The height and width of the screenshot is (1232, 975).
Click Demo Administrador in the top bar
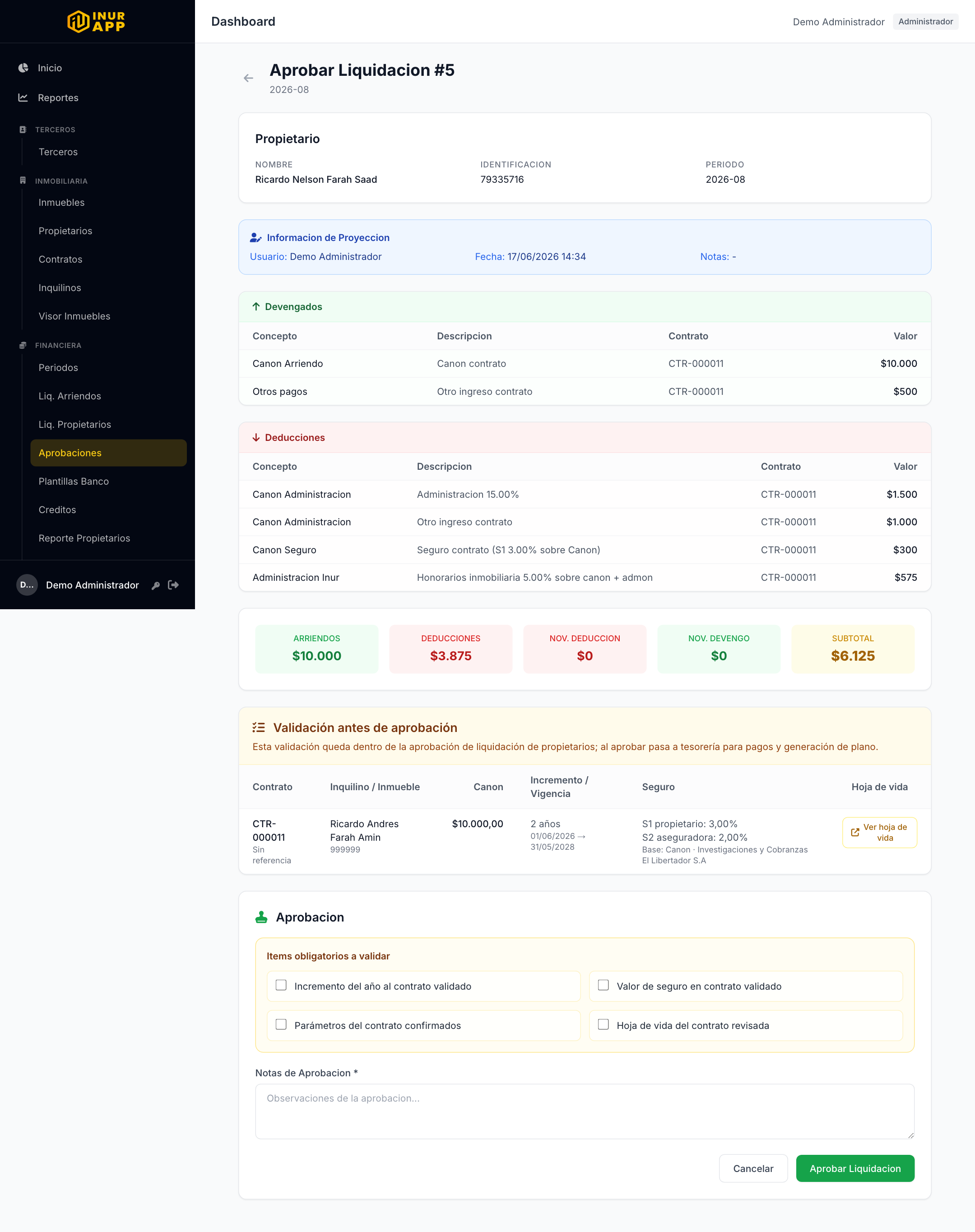point(839,22)
